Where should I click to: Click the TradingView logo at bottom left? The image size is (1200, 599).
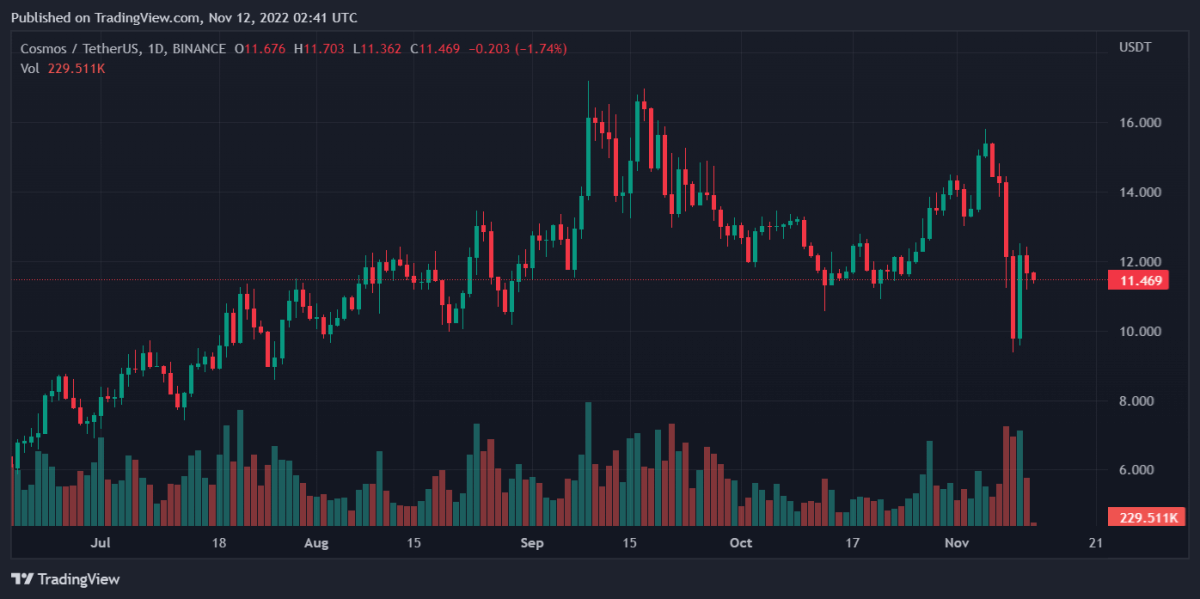pyautogui.click(x=65, y=579)
